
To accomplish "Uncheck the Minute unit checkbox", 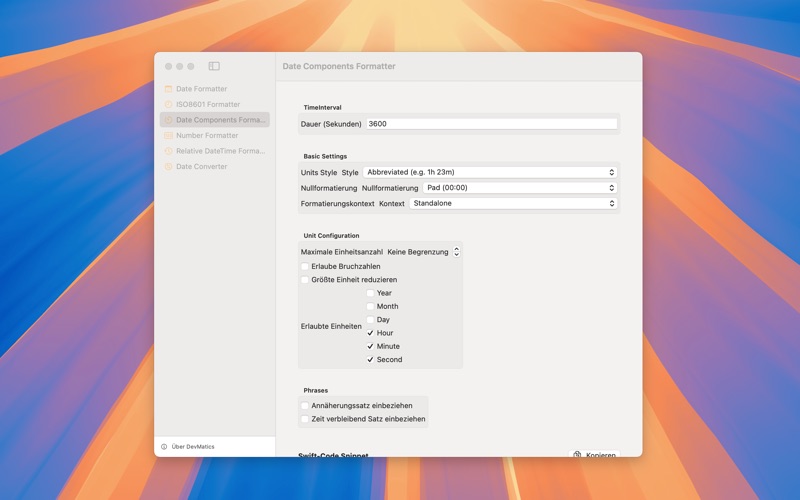I will click(x=370, y=346).
